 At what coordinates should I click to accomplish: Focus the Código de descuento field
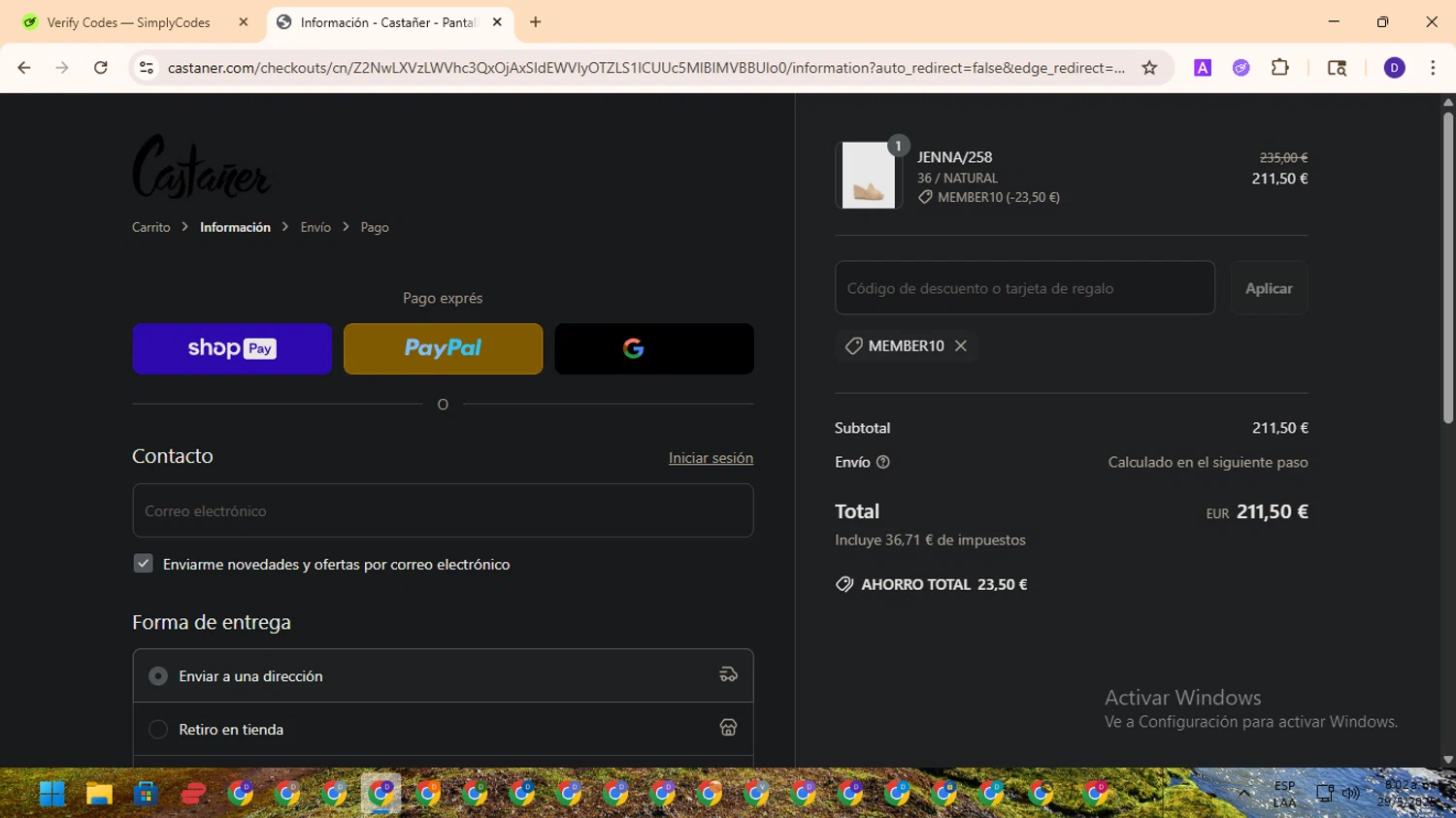1025,288
